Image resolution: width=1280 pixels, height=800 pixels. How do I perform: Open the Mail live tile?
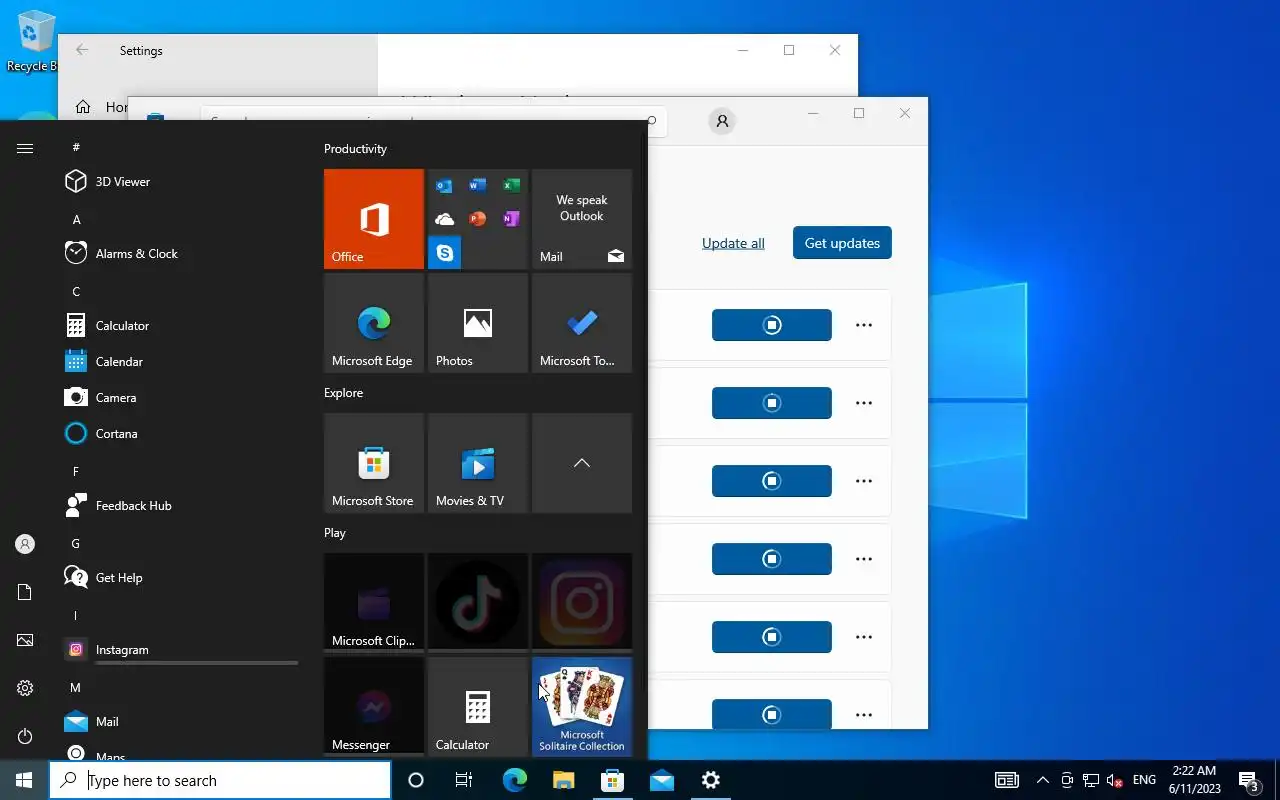582,219
